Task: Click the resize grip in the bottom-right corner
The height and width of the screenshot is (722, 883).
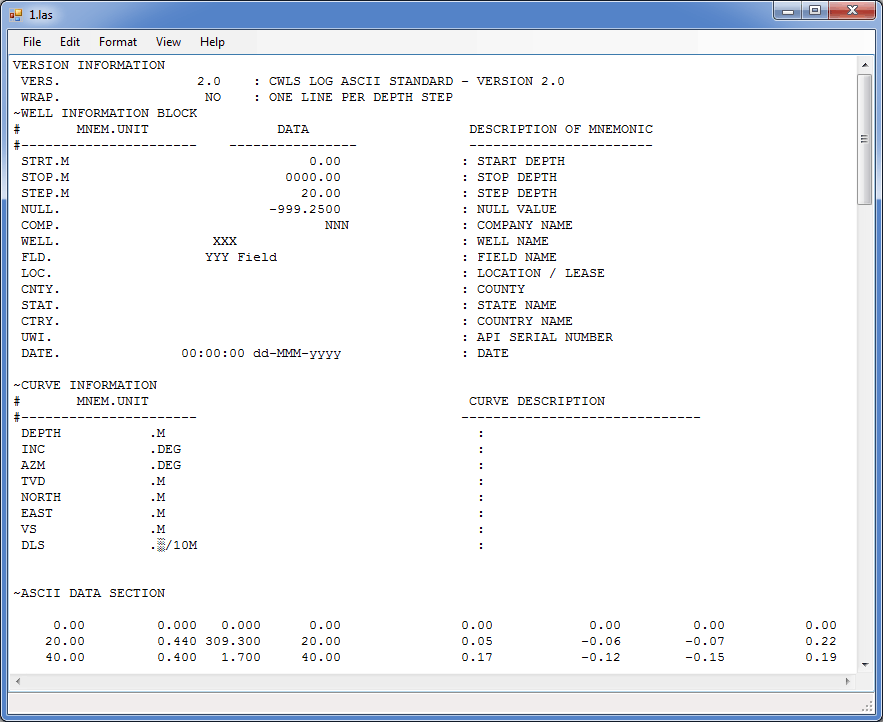Action: coord(866,705)
